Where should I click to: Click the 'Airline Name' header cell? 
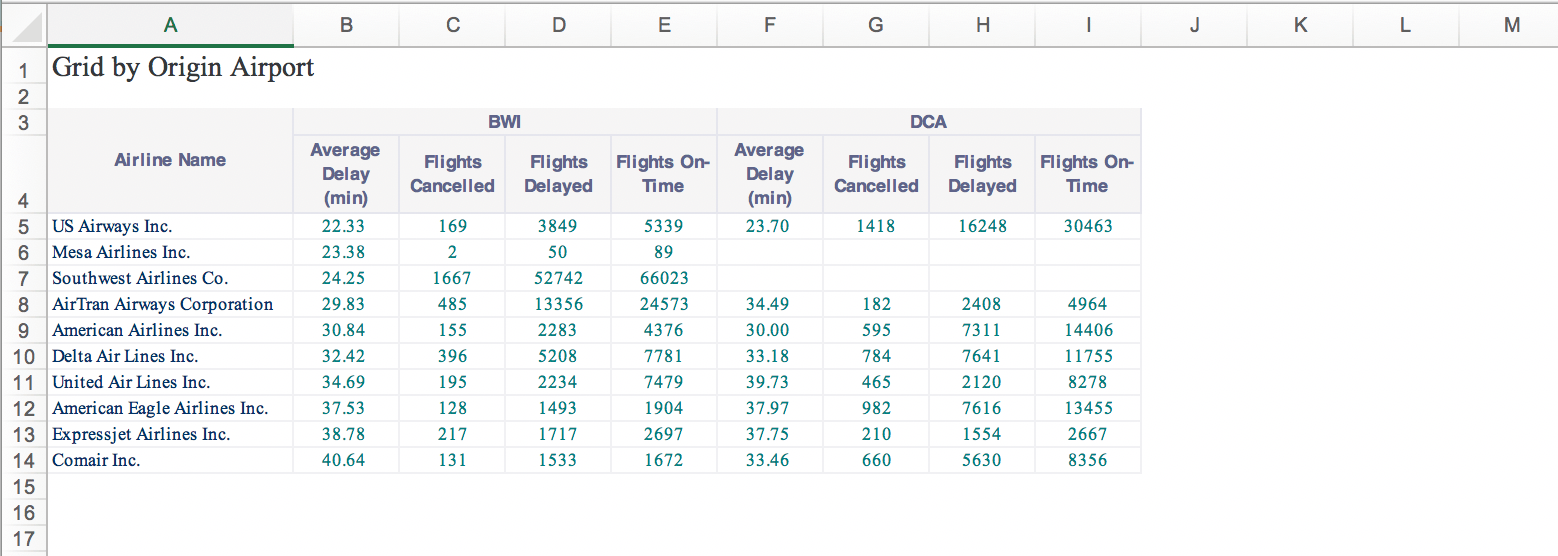[x=170, y=160]
